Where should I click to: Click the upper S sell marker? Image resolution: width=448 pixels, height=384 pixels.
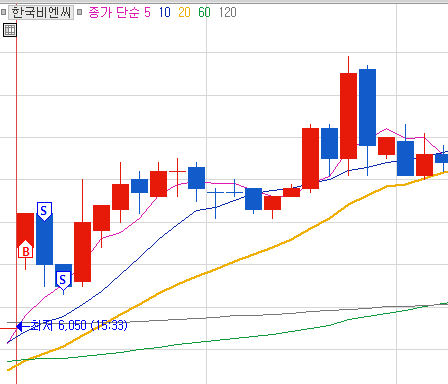tap(44, 211)
